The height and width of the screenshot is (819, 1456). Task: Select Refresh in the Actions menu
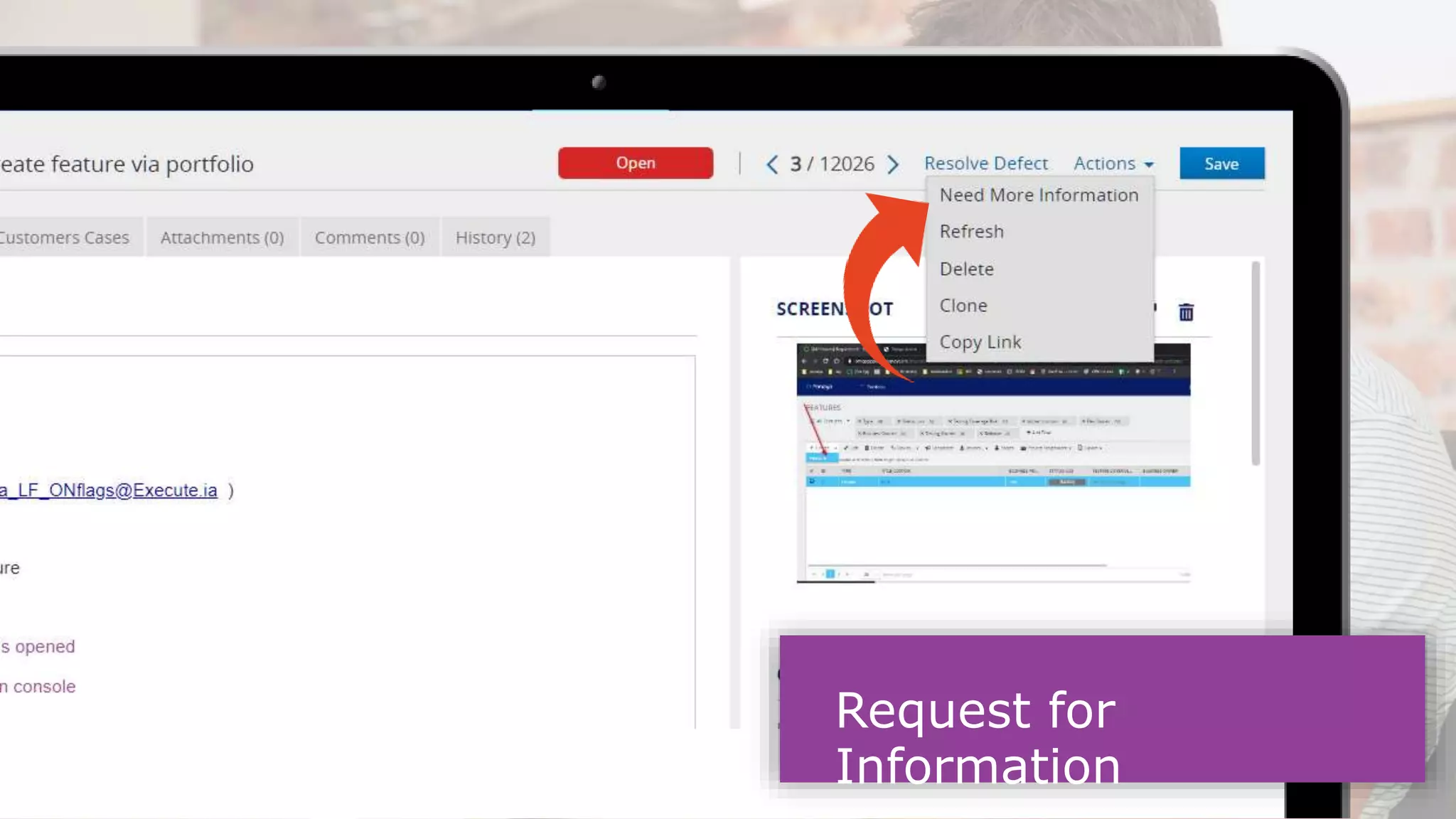(971, 232)
